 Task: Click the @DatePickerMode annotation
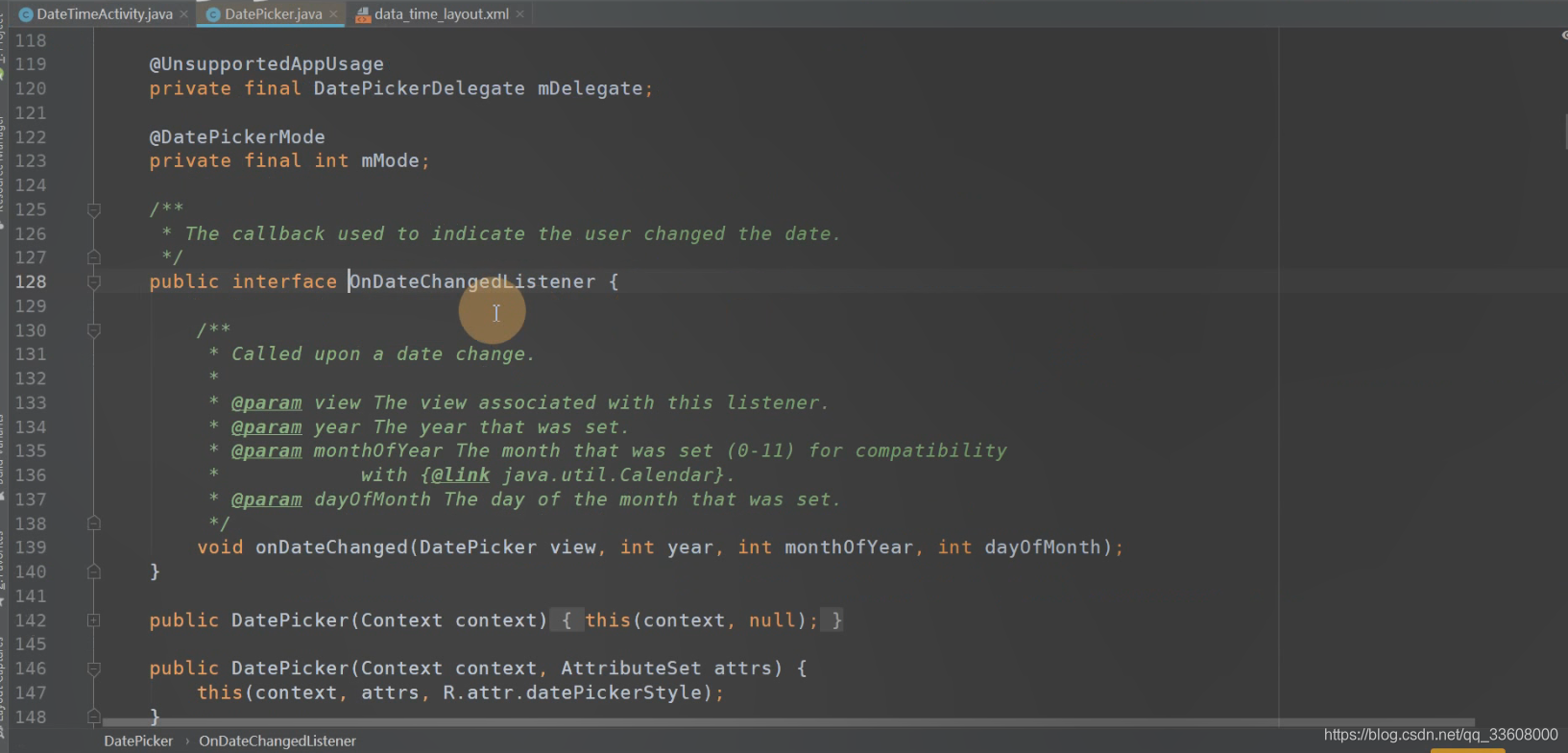(x=237, y=137)
